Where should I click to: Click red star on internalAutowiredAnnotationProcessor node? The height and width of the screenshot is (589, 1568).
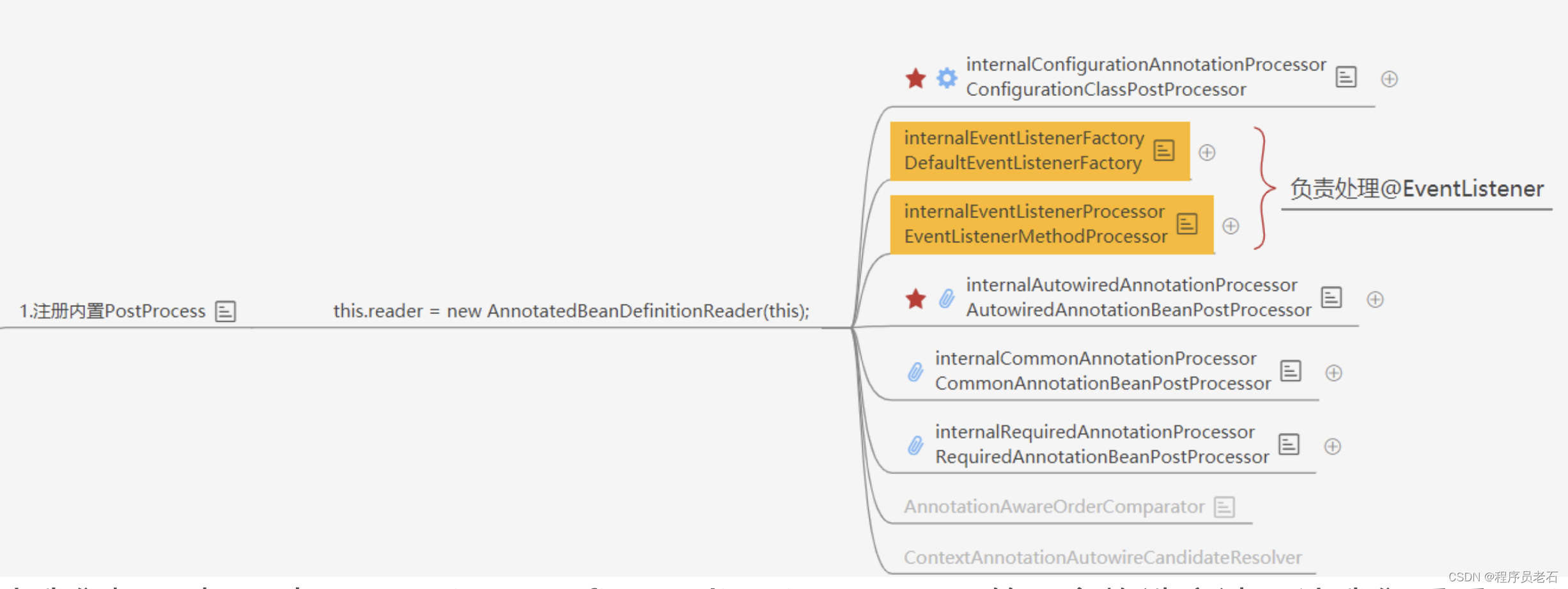tap(915, 298)
